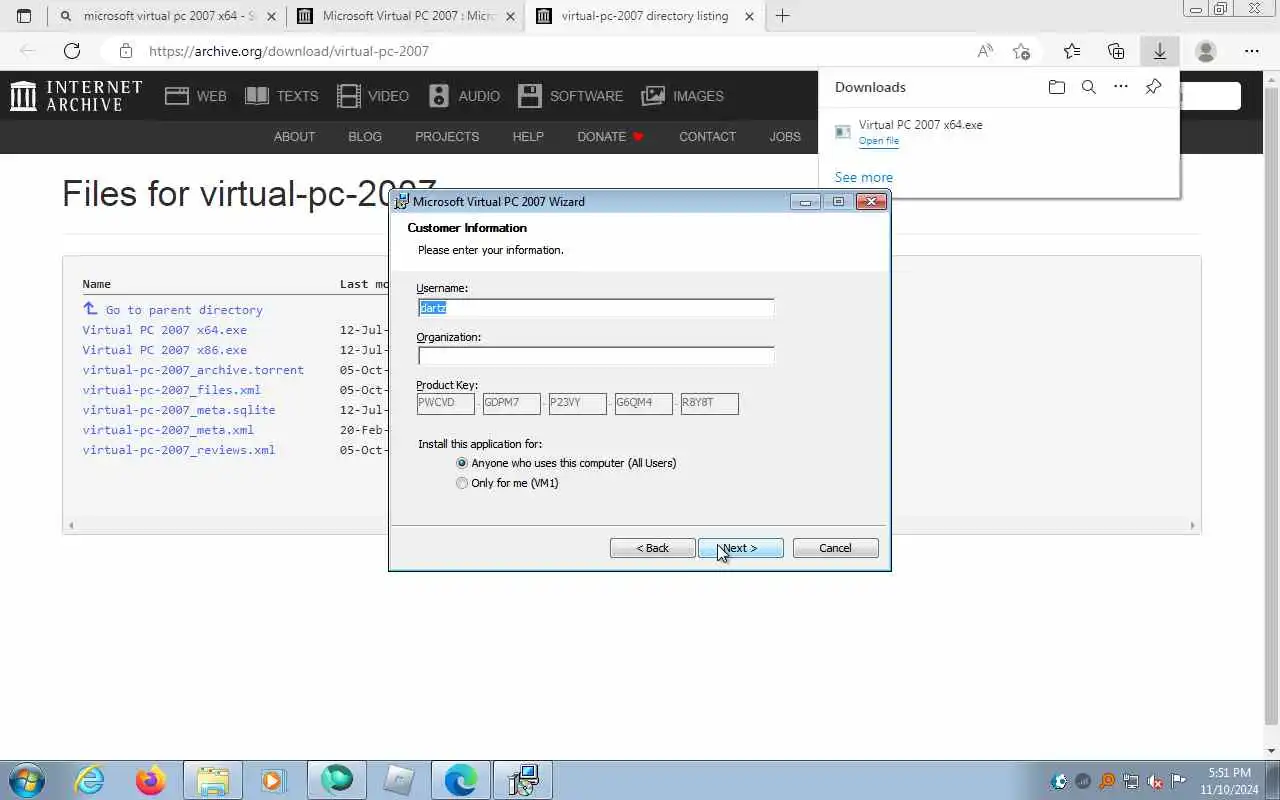Pin the Downloads panel

pyautogui.click(x=1153, y=87)
